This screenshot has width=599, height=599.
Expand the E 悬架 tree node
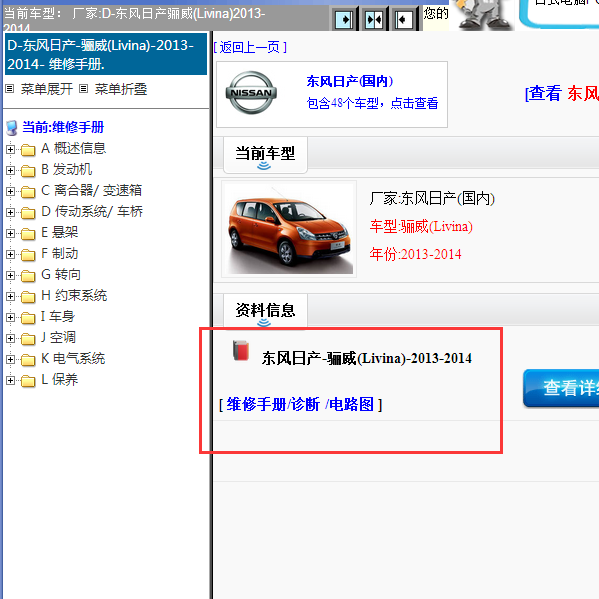point(10,233)
